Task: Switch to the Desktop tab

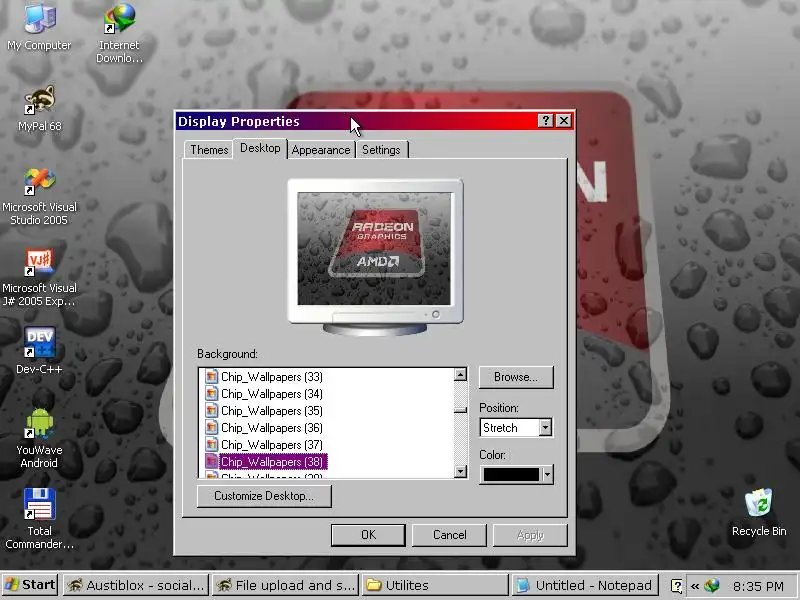Action: [x=260, y=148]
